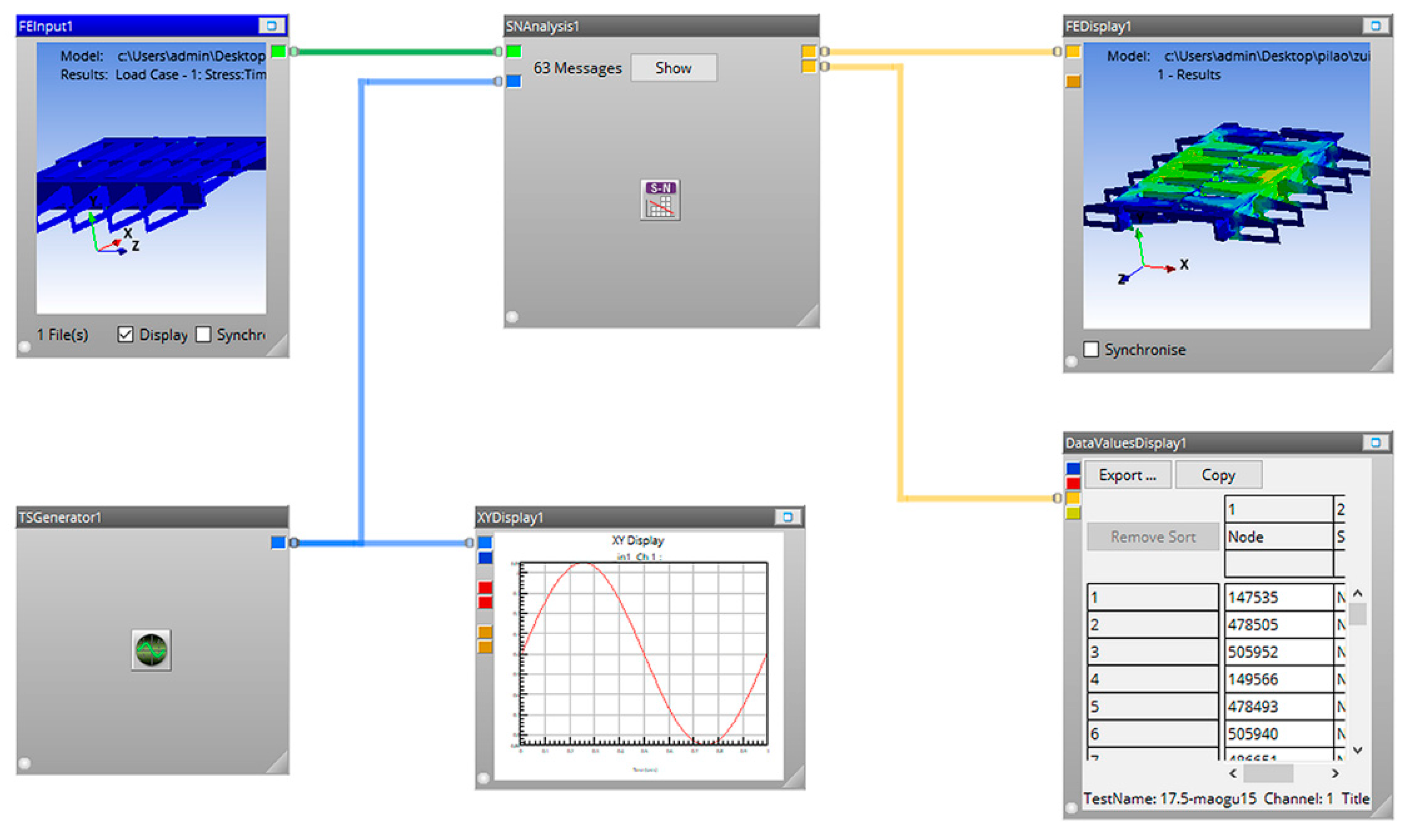
Task: Click XYDisplay1 title bar window icon
Action: (x=787, y=517)
